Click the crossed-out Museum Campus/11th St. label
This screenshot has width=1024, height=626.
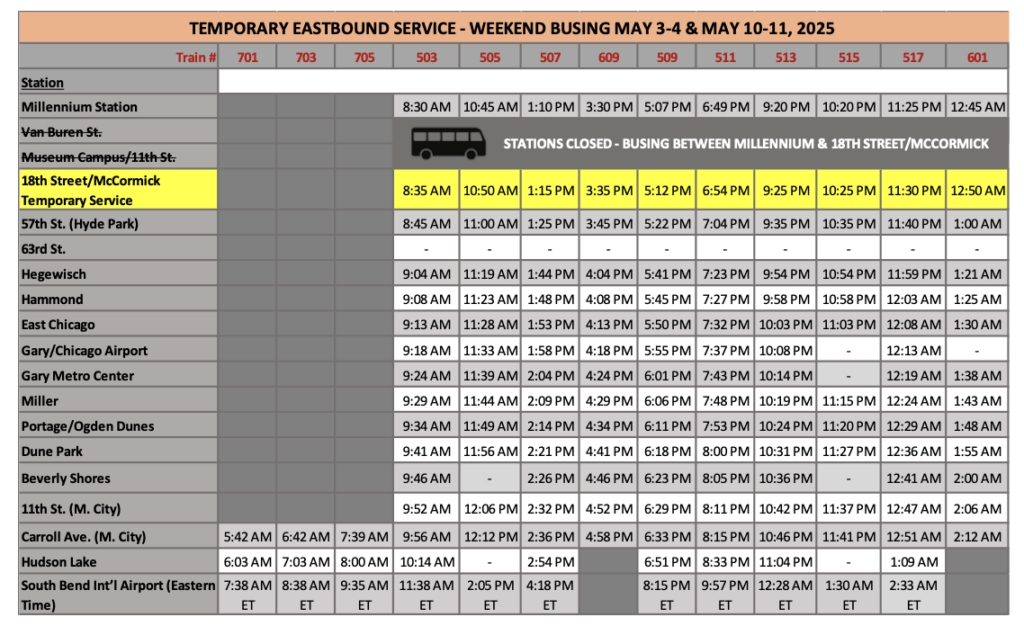(98, 157)
